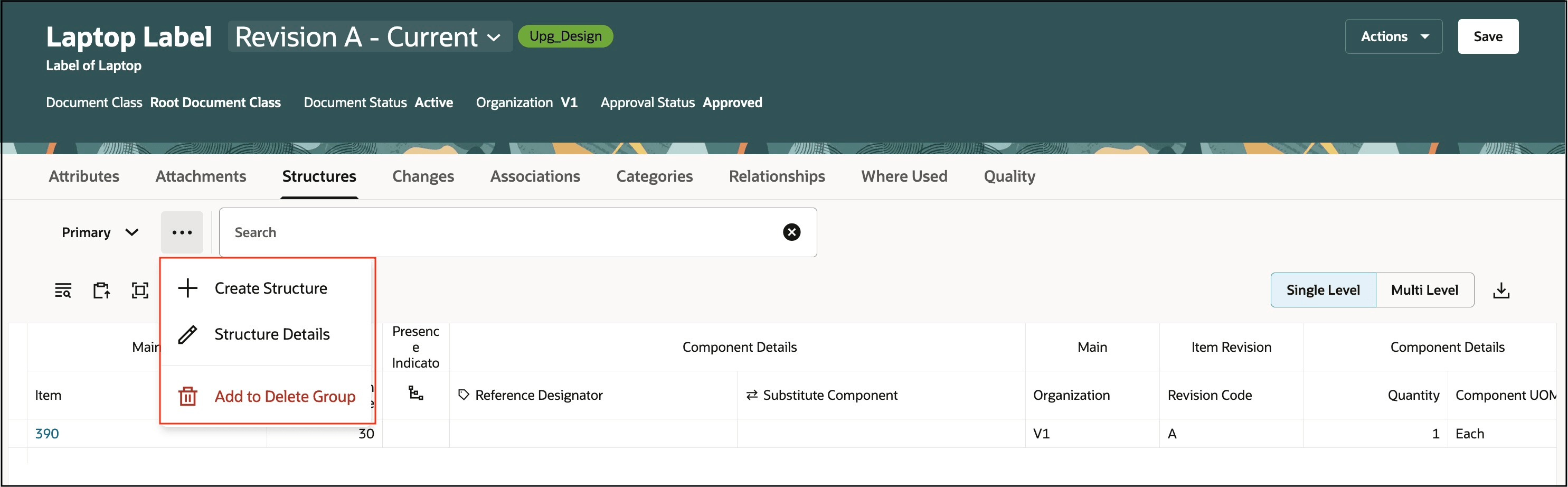Clear the search field with X icon
The width and height of the screenshot is (1568, 487).
click(791, 232)
